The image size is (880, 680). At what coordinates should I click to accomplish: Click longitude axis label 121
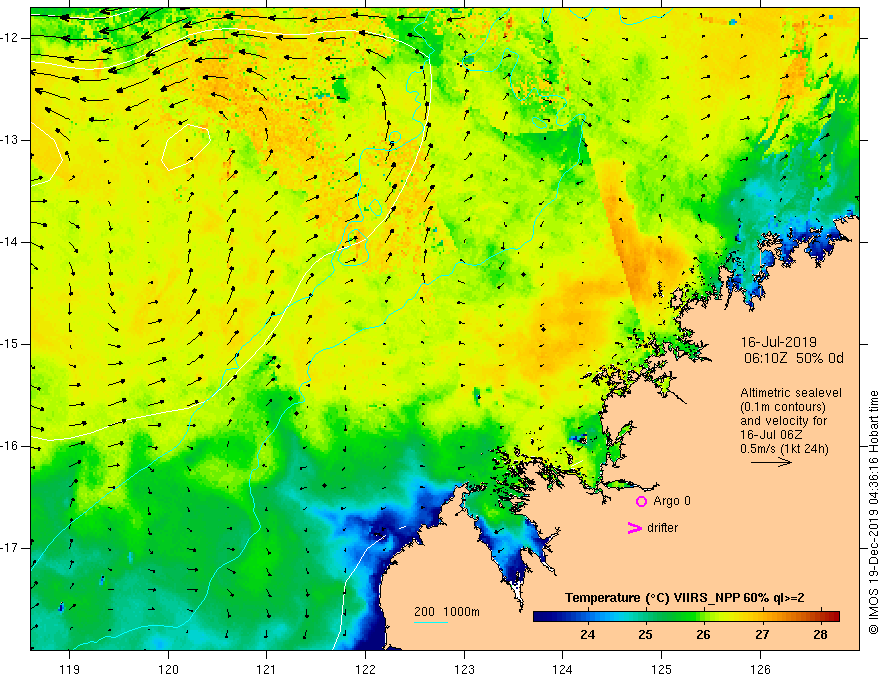[267, 669]
